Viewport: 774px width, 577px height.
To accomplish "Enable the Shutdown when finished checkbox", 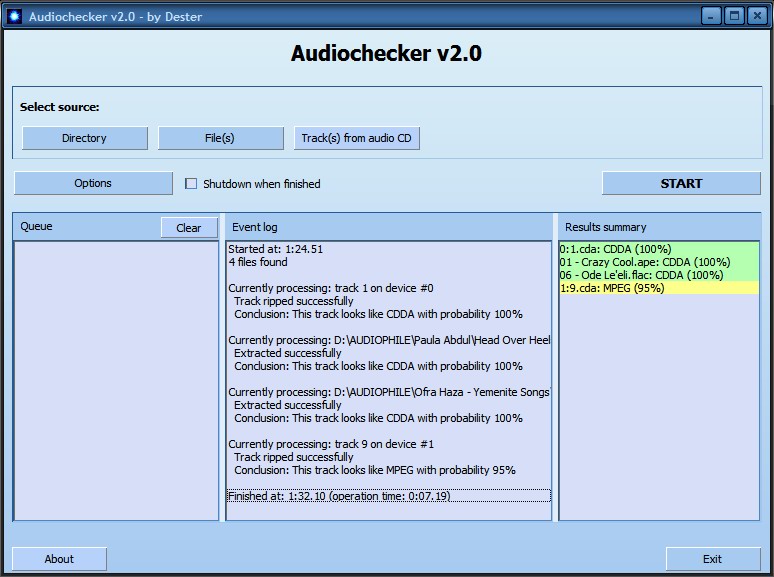I will click(x=191, y=184).
